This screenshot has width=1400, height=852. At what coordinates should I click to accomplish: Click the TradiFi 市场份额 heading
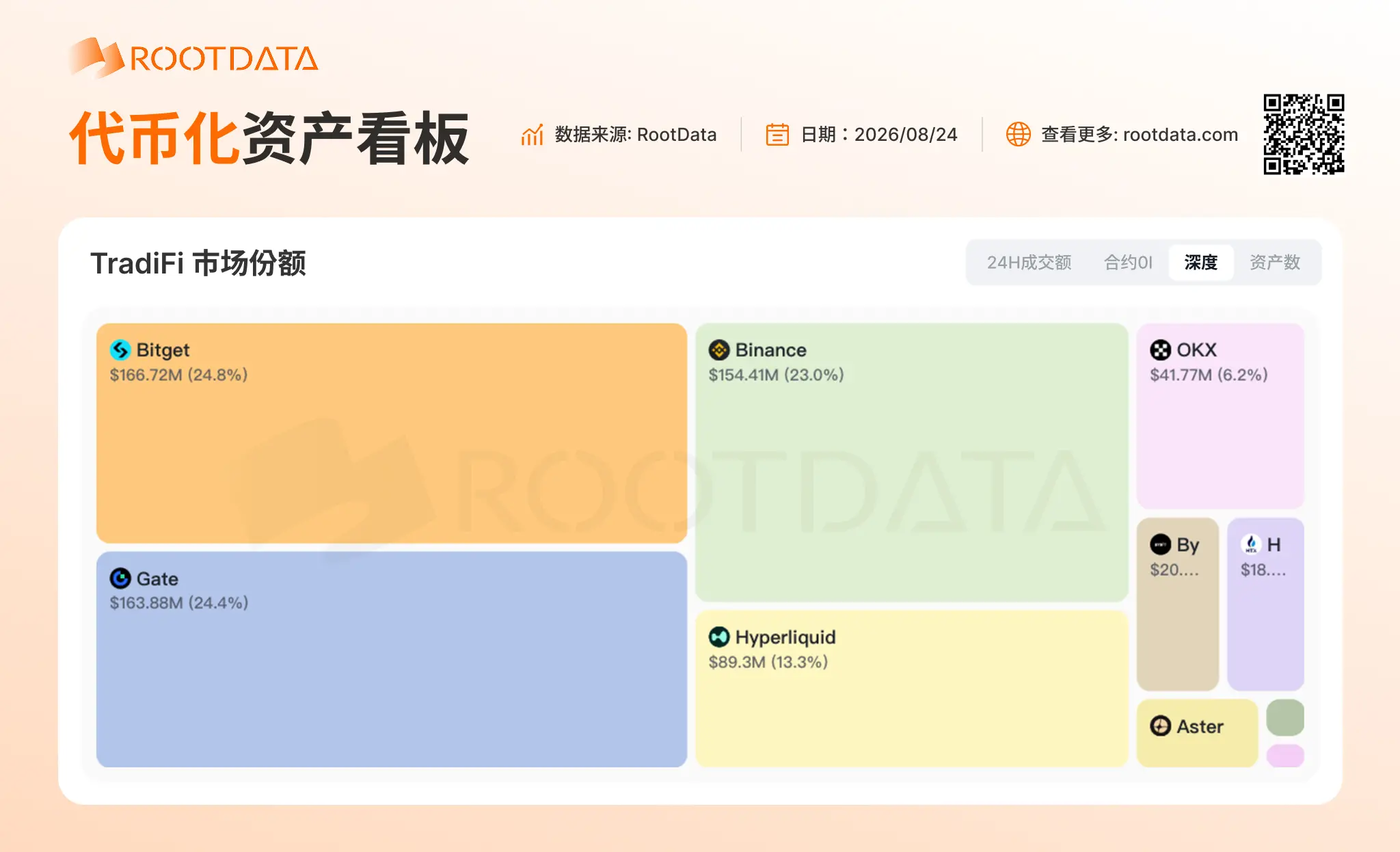tap(198, 263)
